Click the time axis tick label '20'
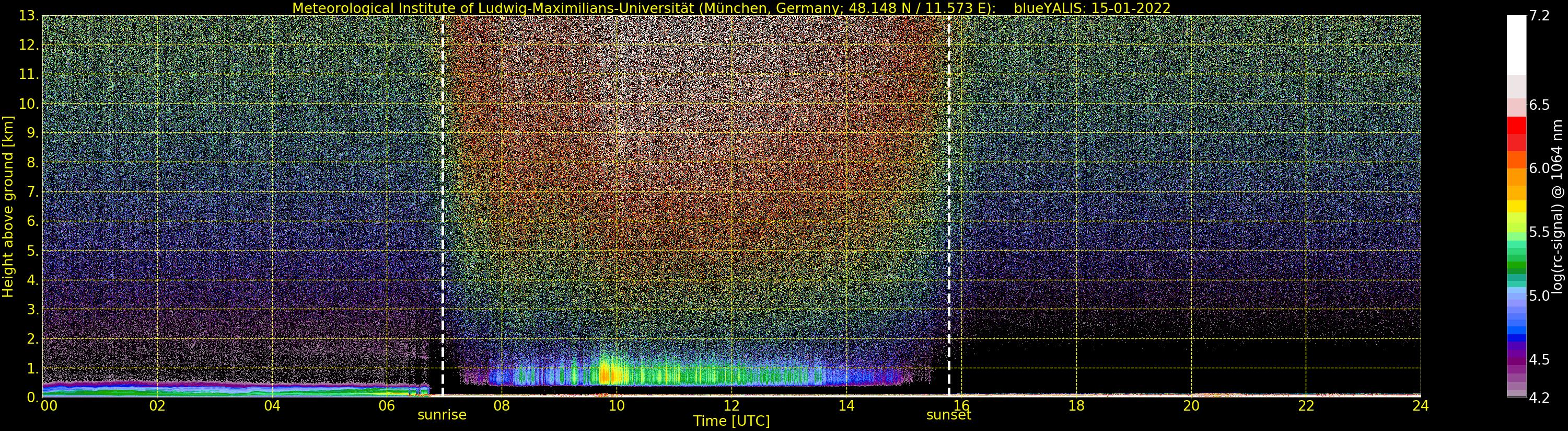 pos(1191,405)
